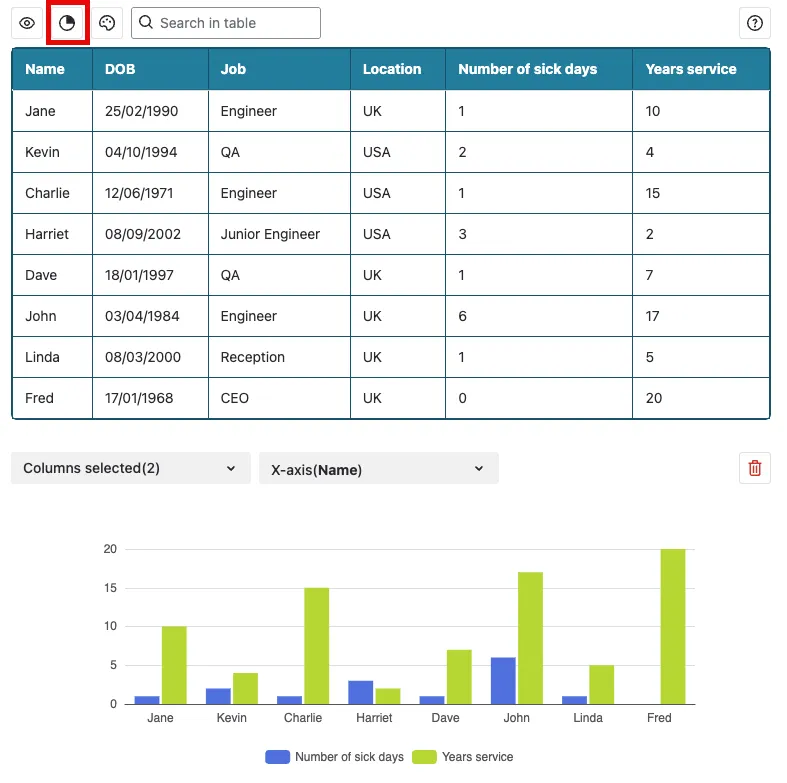The height and width of the screenshot is (783, 787).
Task: Click Harriet's sick days value 3
Action: (462, 234)
